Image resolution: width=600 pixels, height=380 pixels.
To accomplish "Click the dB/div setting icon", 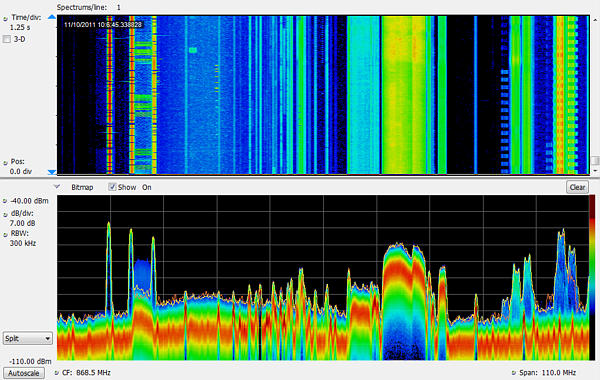I will [5, 214].
